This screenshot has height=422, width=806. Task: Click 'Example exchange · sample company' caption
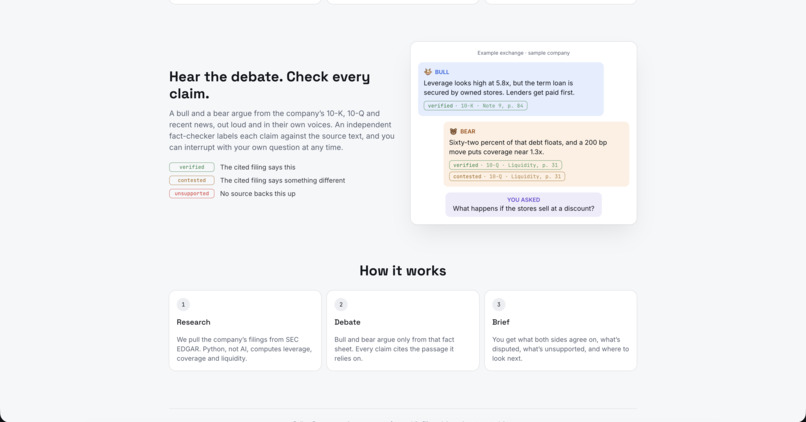(x=523, y=53)
